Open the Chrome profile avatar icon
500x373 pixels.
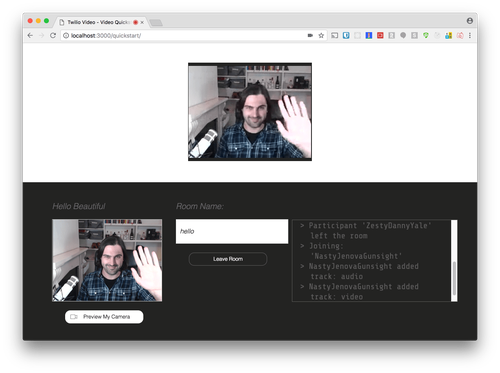coord(470,21)
